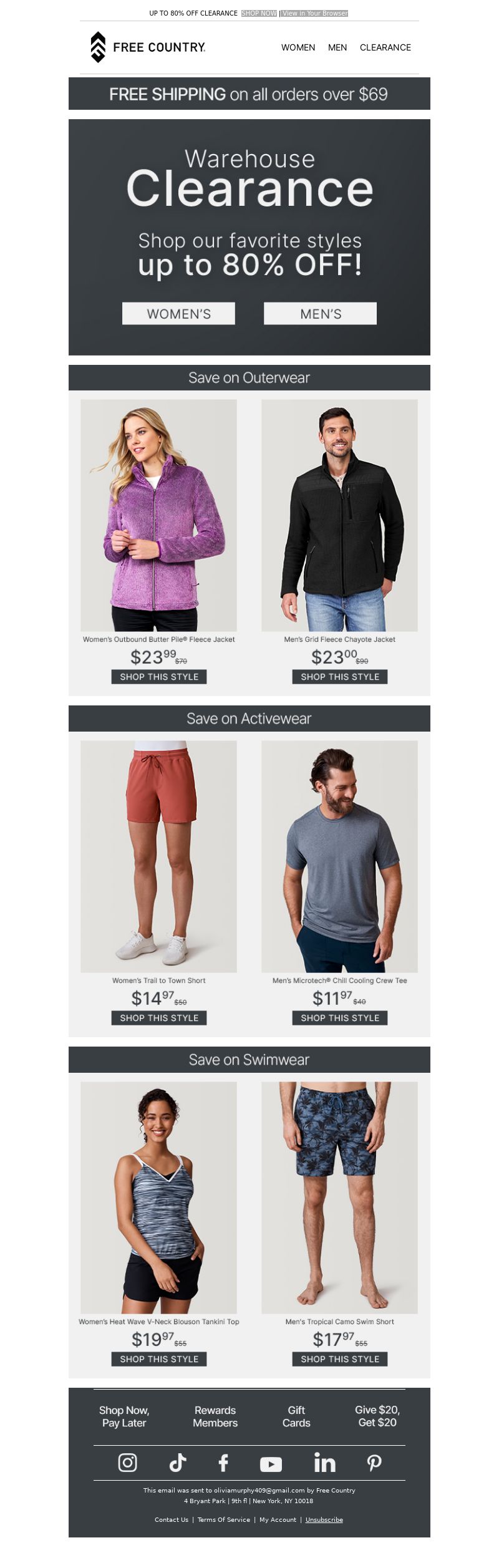
Task: Open the Instagram icon in footer
Action: pyautogui.click(x=128, y=1463)
